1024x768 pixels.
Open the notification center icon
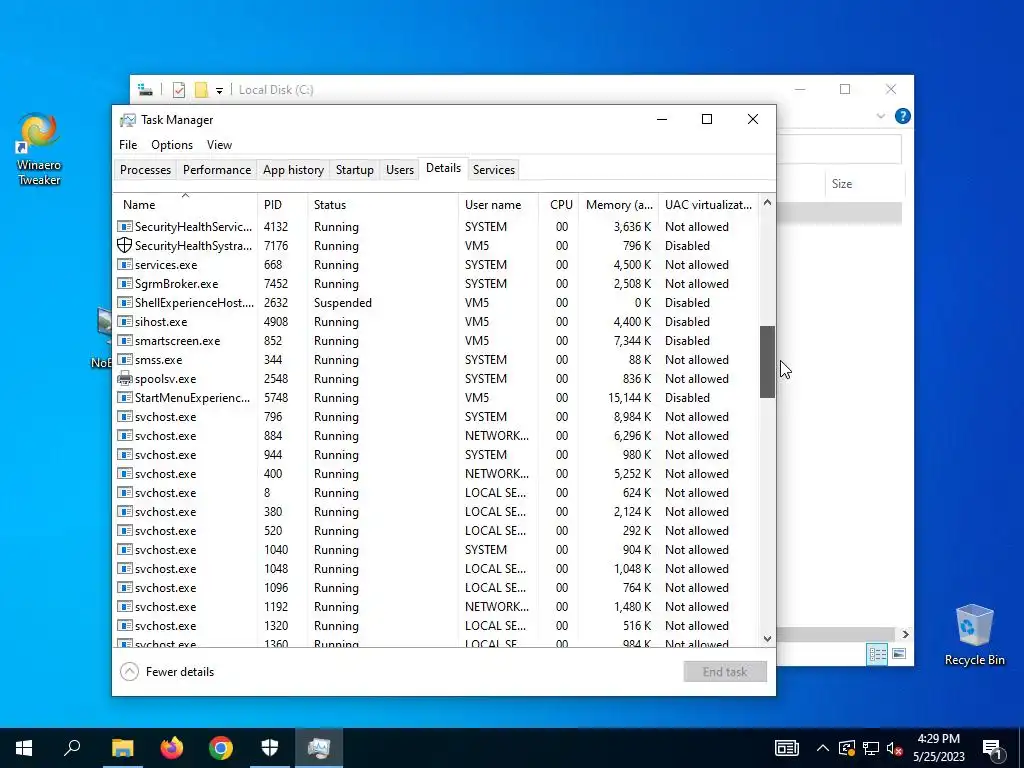tap(992, 748)
